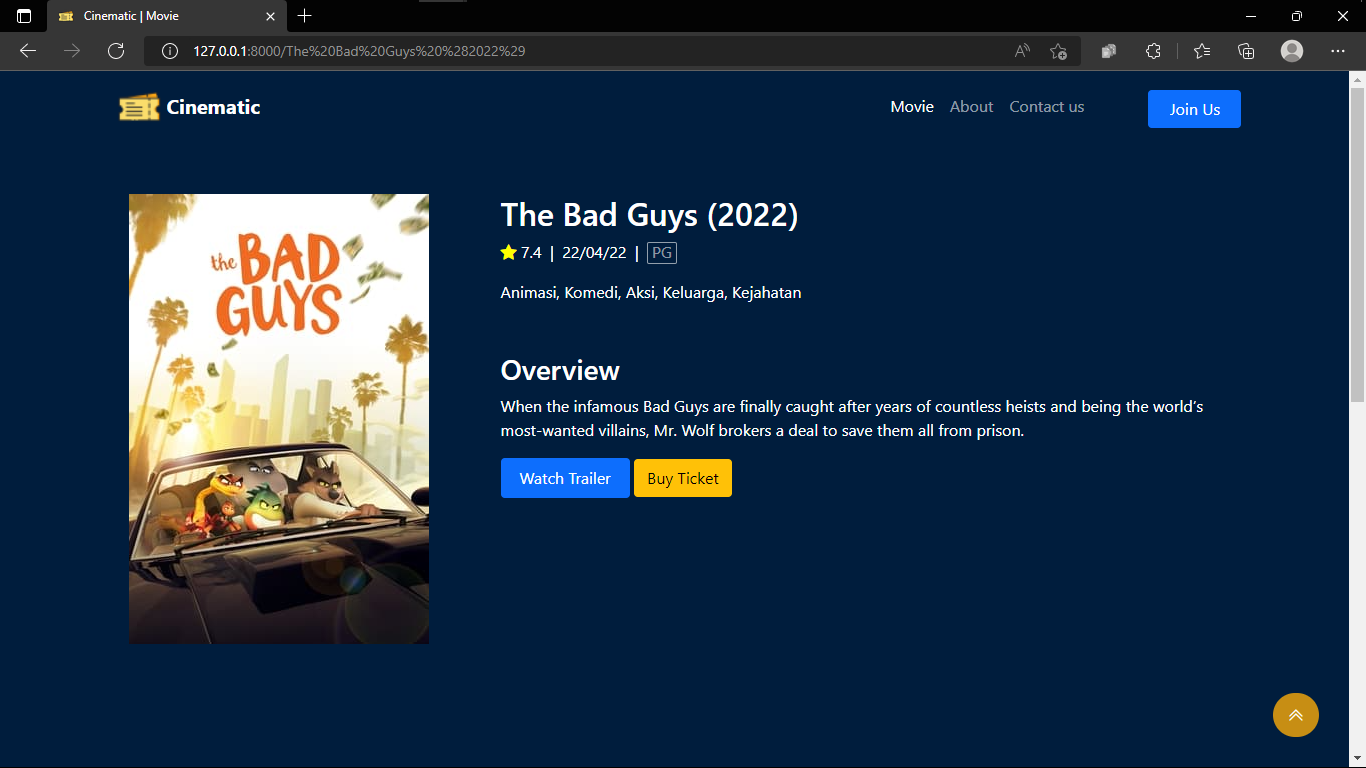Click the Cinematic brand name
This screenshot has height=768, width=1366.
point(213,107)
